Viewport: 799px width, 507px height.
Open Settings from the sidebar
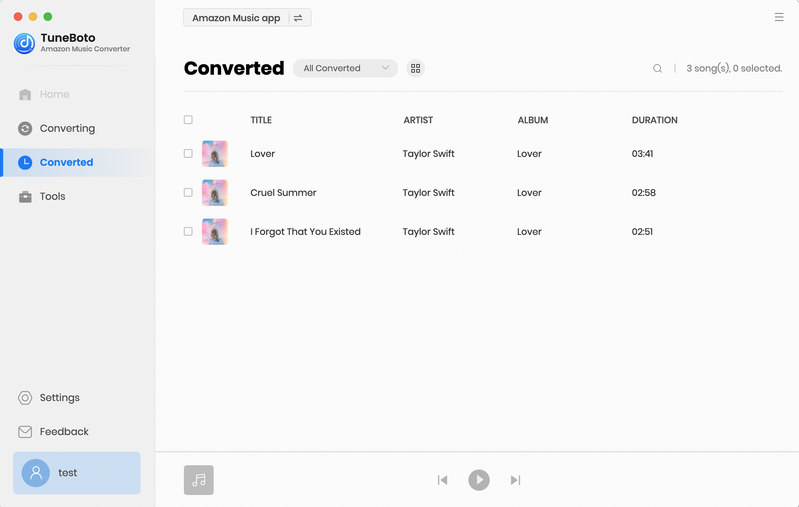49,397
